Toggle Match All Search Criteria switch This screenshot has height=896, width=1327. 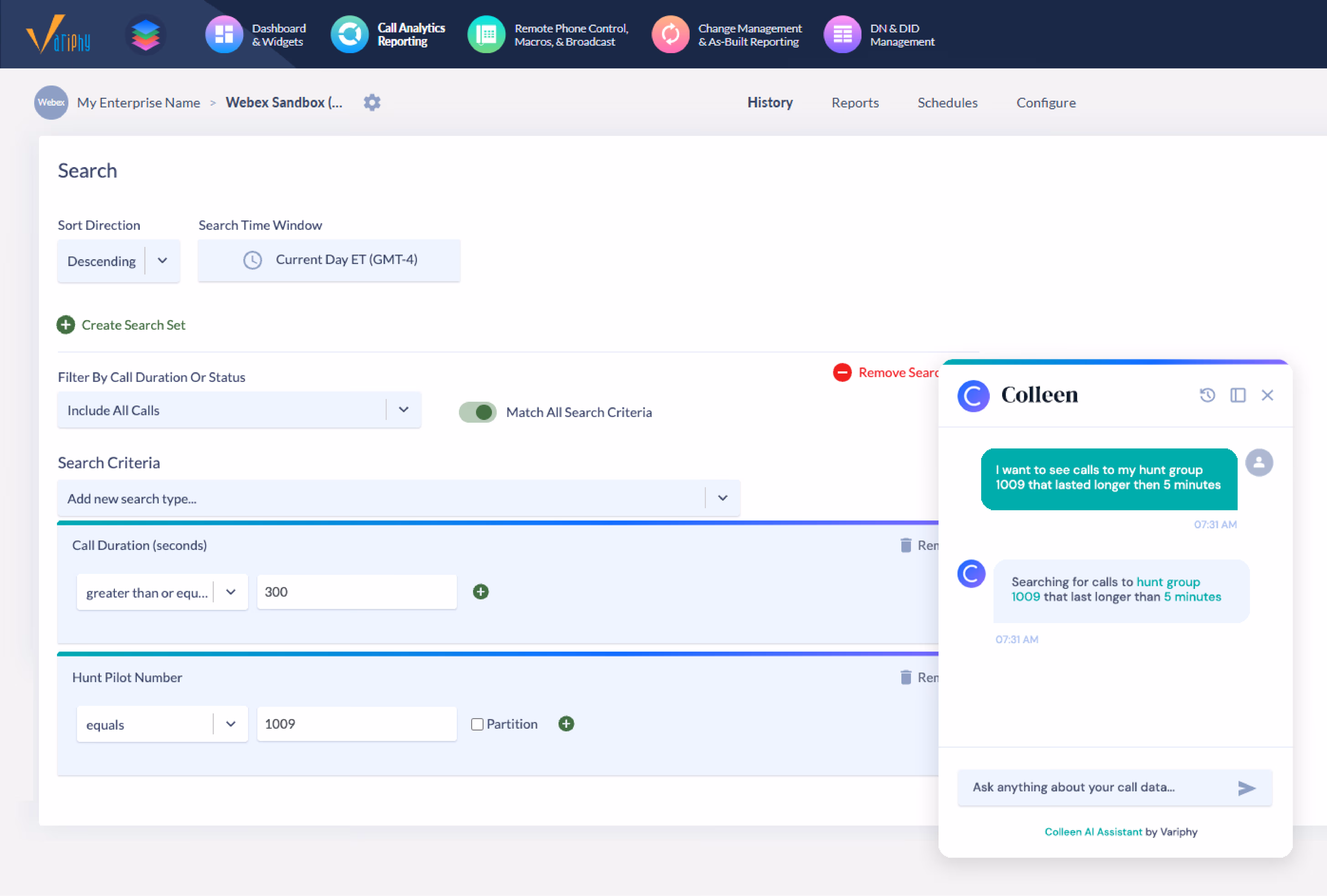point(477,412)
